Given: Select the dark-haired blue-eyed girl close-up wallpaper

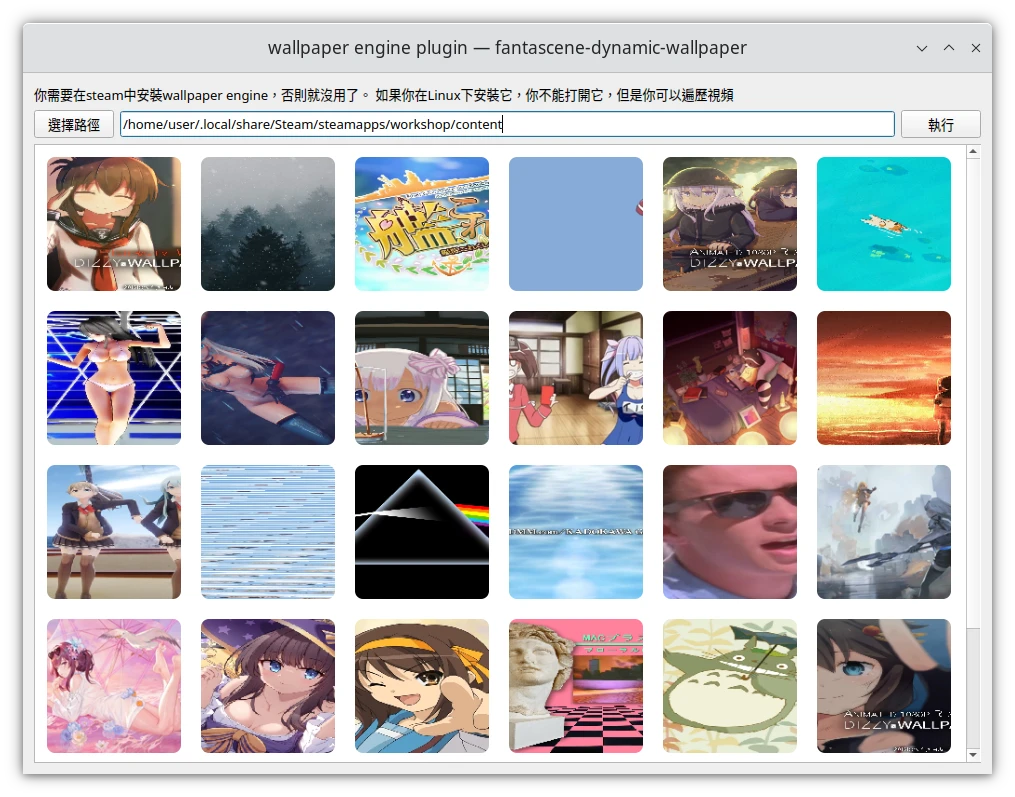Looking at the screenshot, I should point(884,686).
